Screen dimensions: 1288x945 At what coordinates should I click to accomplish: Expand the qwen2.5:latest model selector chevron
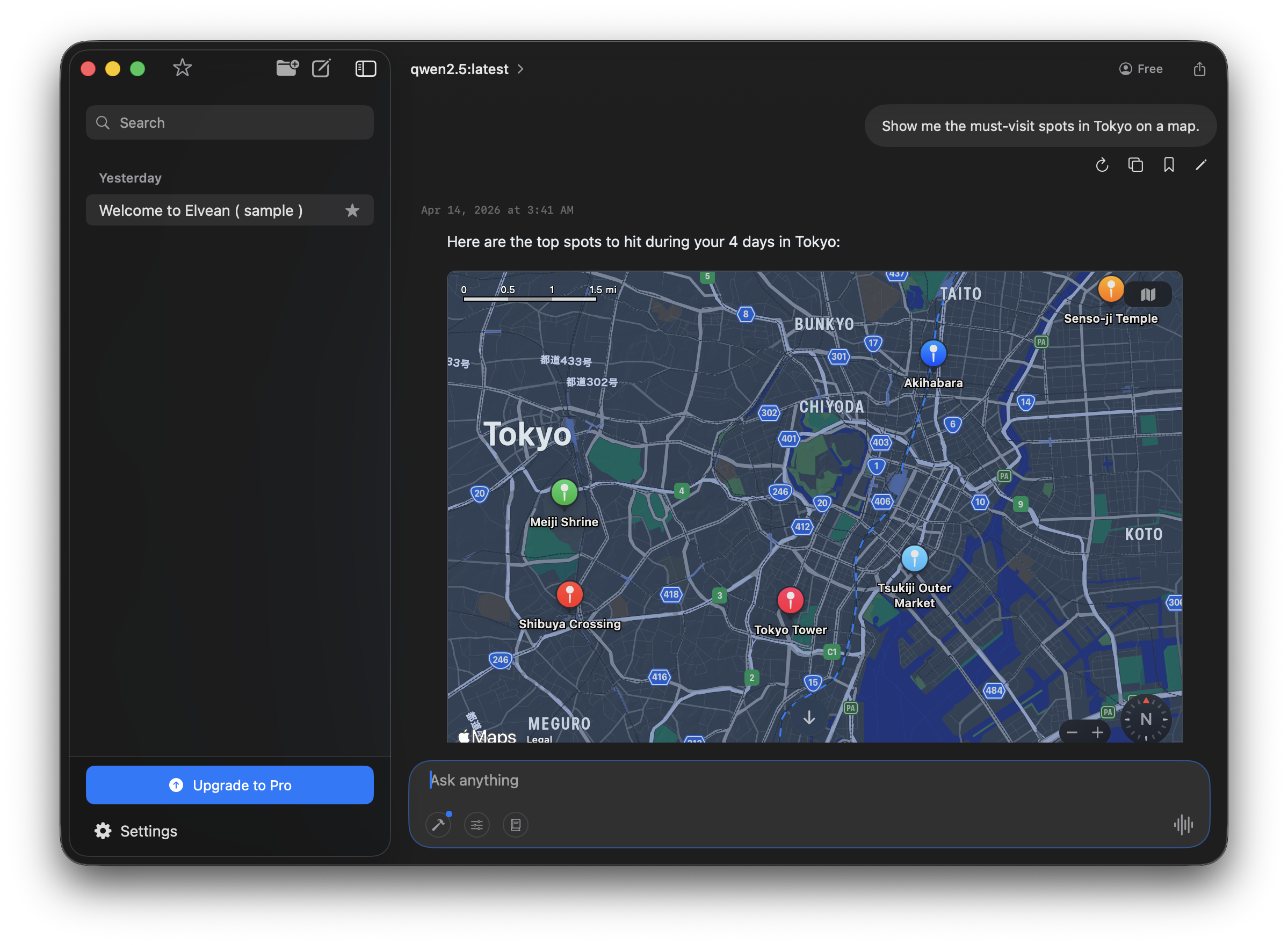[520, 69]
